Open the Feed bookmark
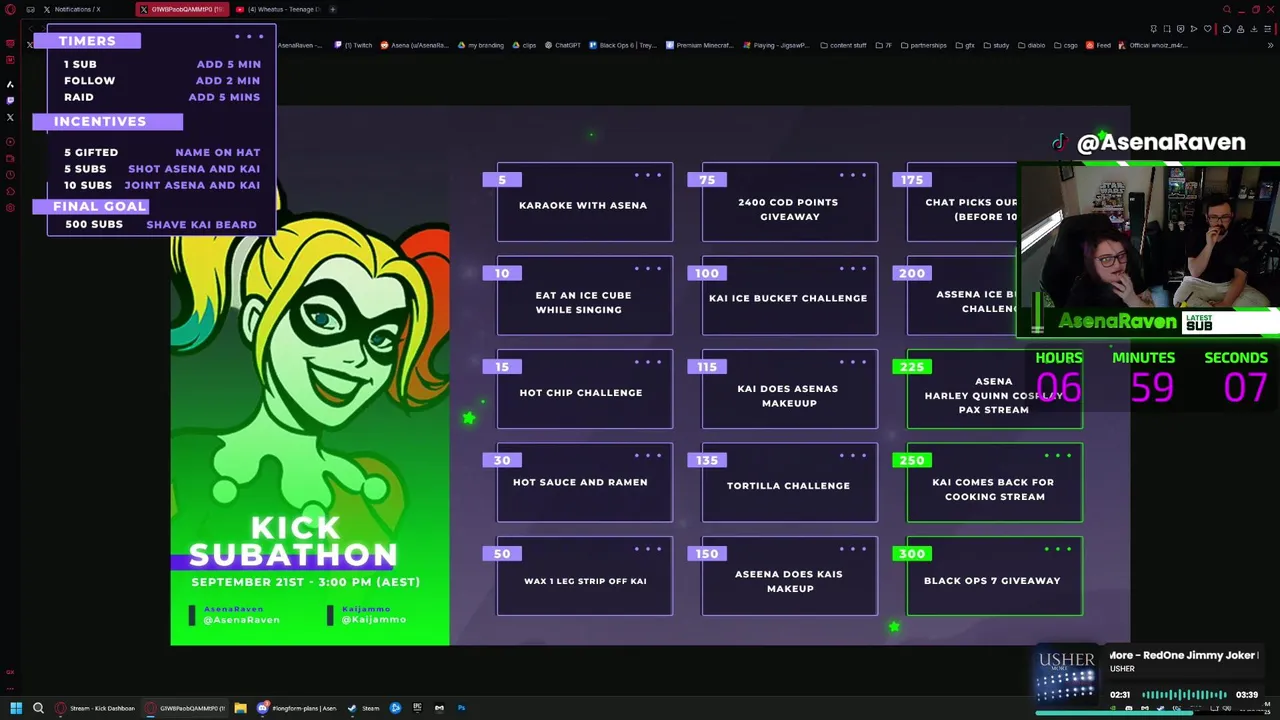 click(x=1098, y=45)
